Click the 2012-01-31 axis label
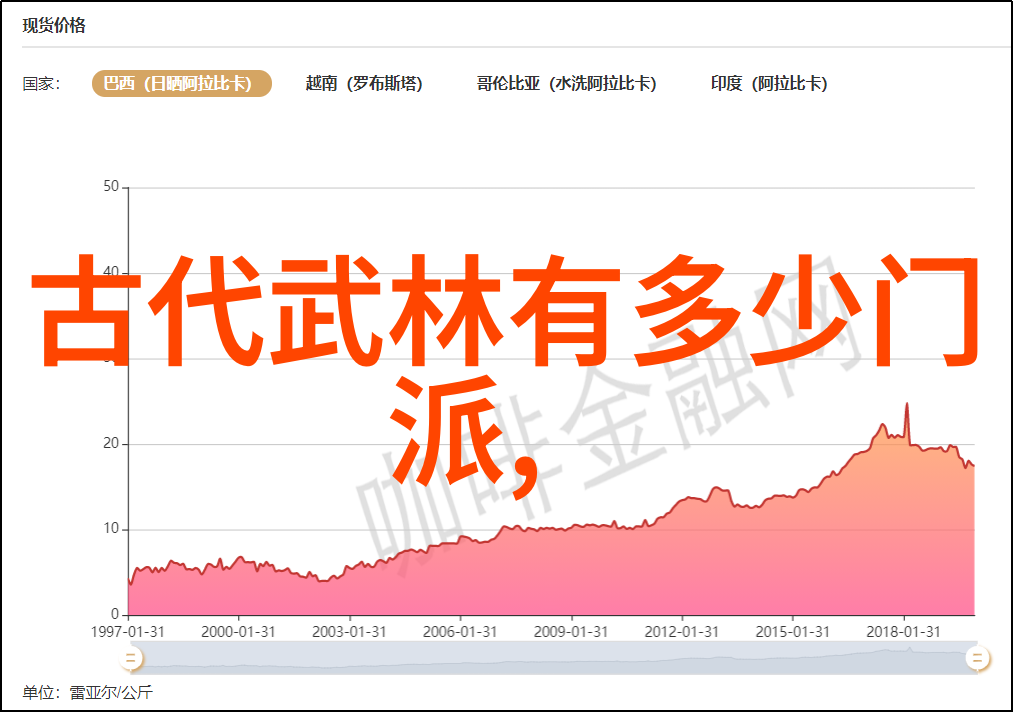 click(x=682, y=632)
